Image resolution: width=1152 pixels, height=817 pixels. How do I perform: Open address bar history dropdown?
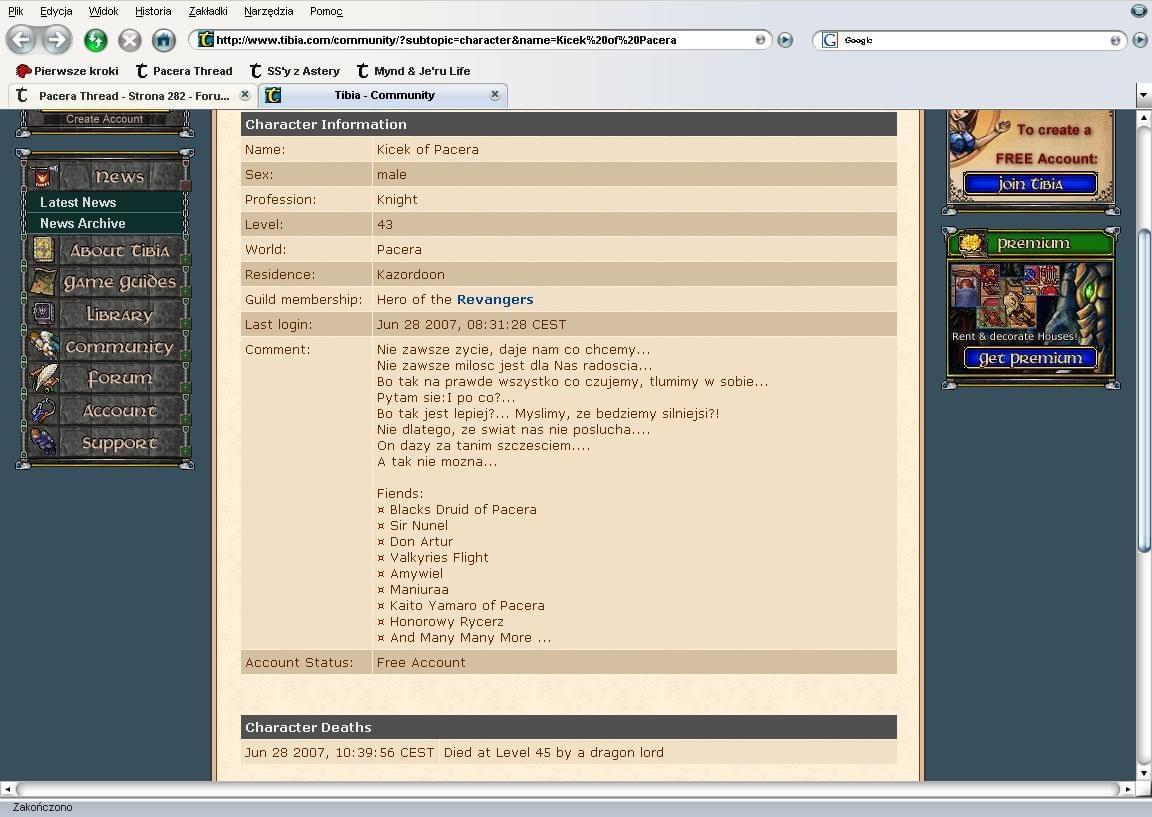(x=760, y=40)
